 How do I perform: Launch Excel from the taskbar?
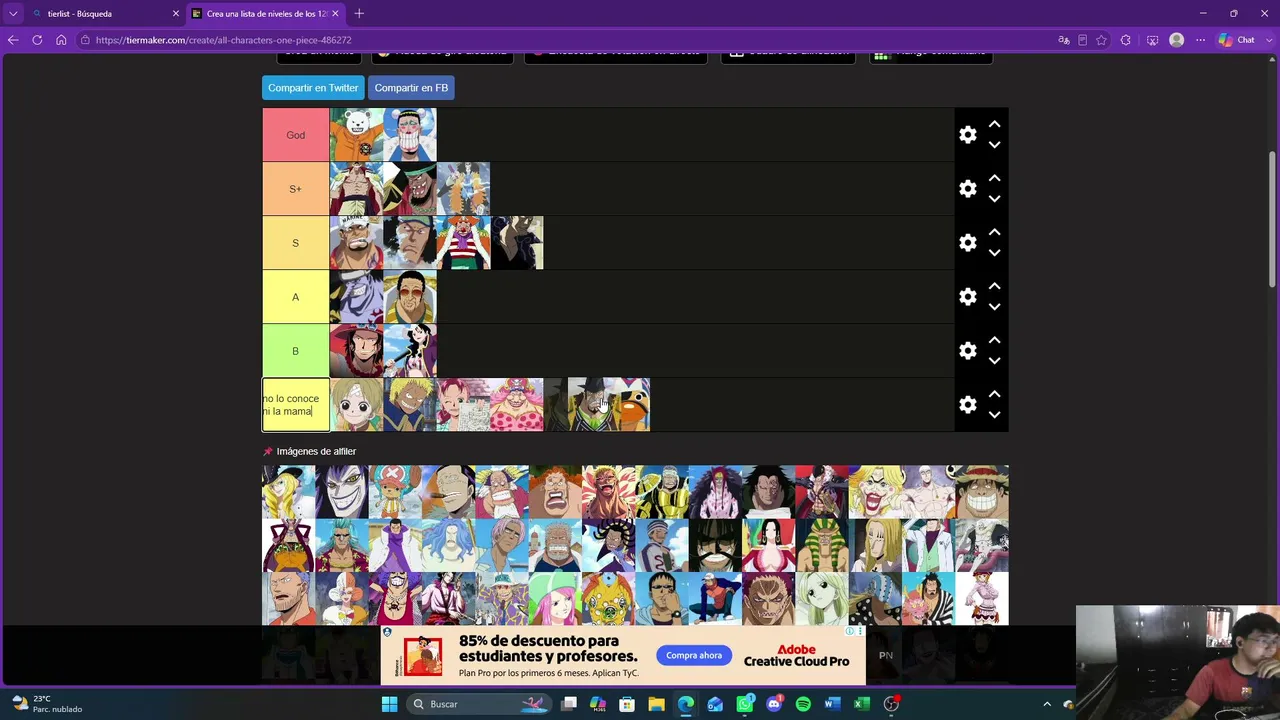tap(861, 704)
